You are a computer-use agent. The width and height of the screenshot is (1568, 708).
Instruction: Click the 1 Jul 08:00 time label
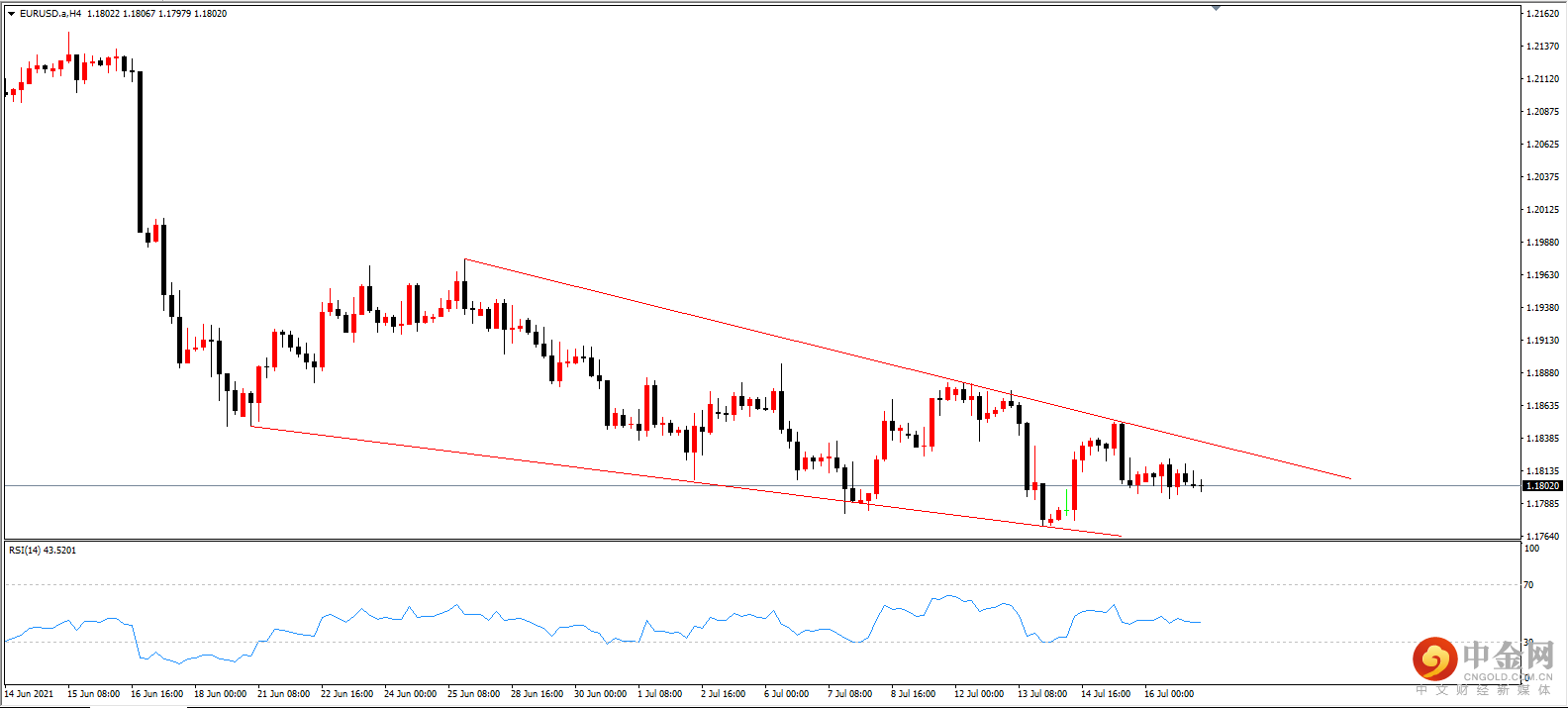(660, 694)
